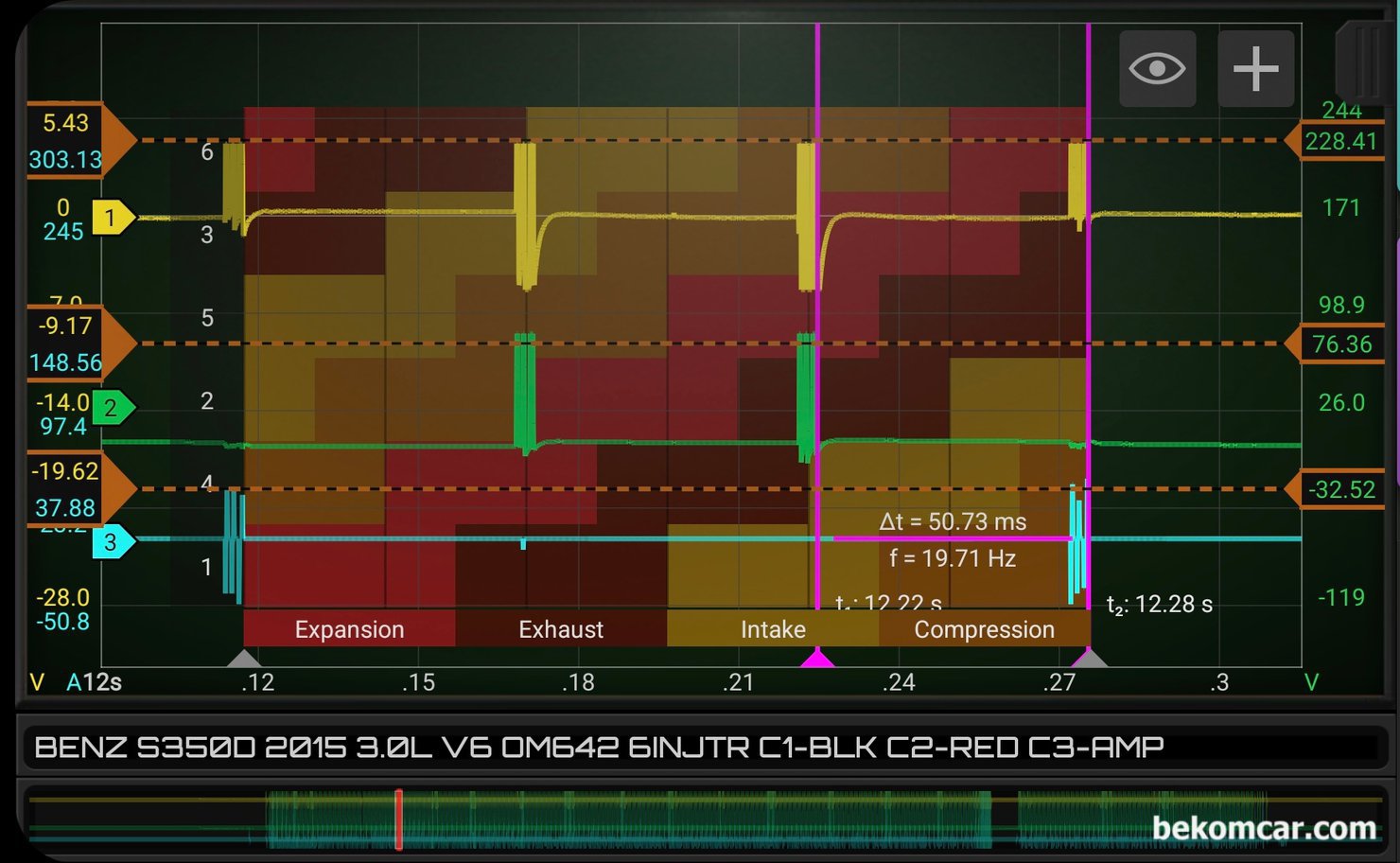Click the 26.0 right axis value
This screenshot has width=1400, height=863.
pos(1341,403)
